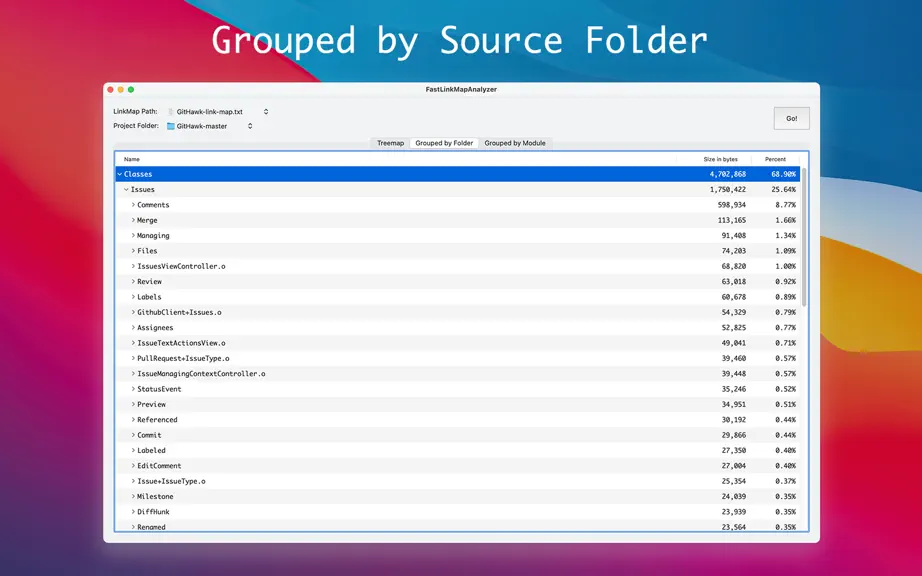
Task: Collapse the Issues folder chevron
Action: point(126,189)
